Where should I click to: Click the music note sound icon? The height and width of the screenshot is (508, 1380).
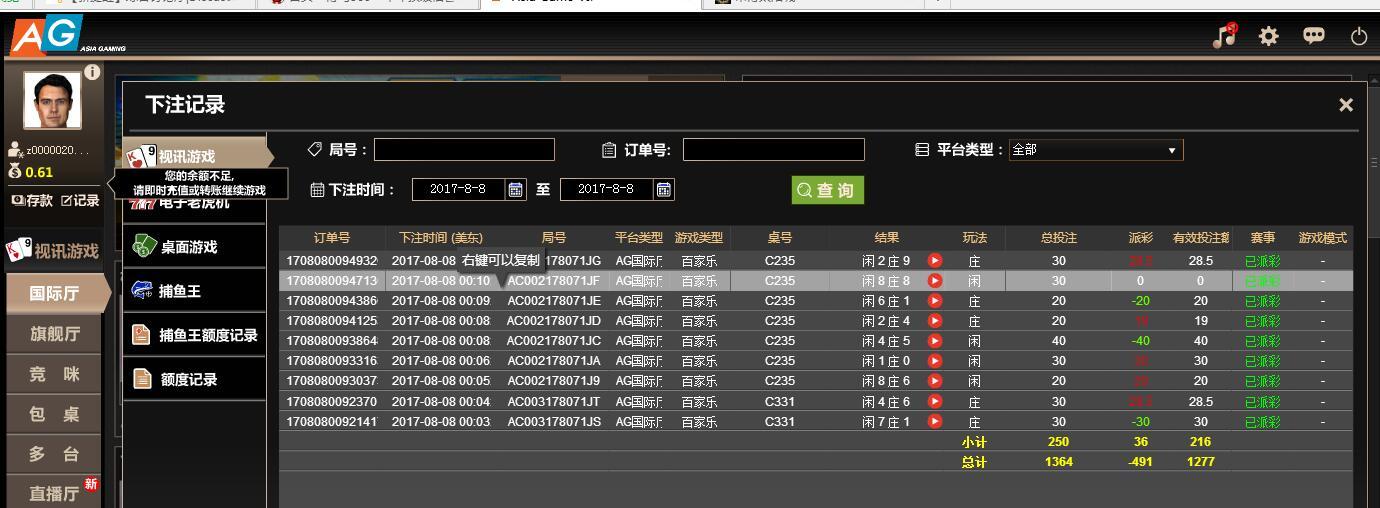pos(1223,36)
